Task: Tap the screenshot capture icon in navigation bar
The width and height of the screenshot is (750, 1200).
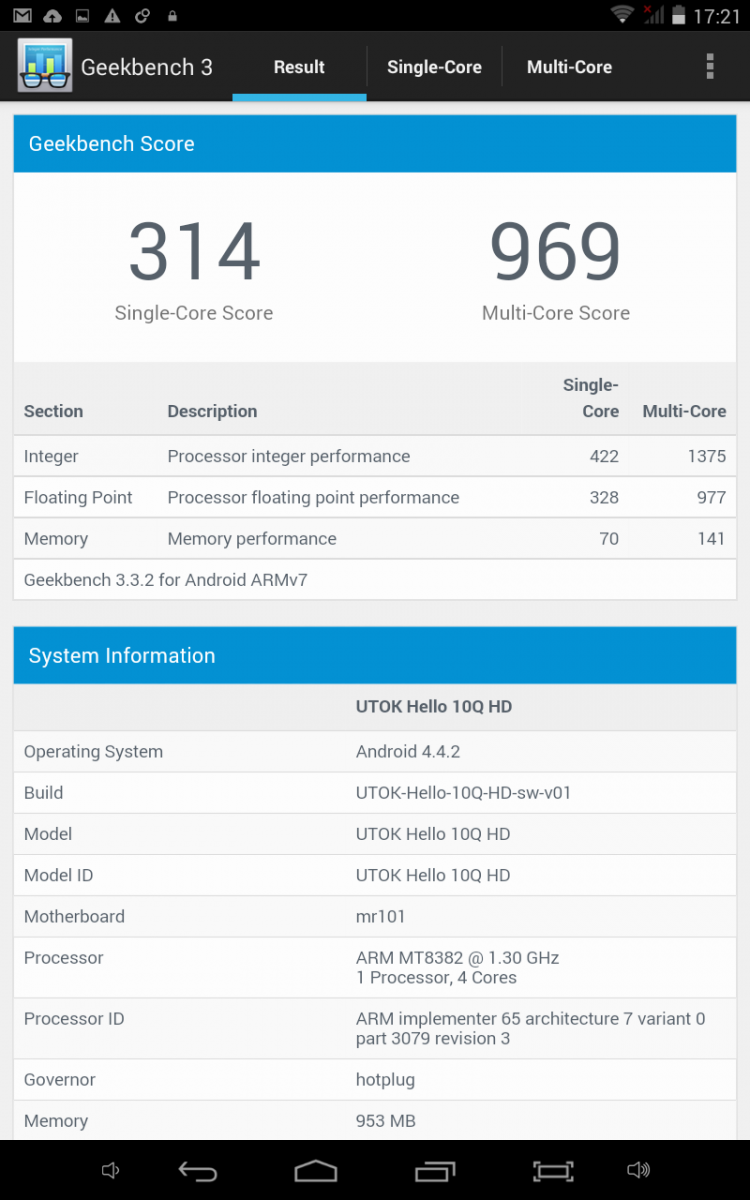Action: click(x=553, y=1170)
